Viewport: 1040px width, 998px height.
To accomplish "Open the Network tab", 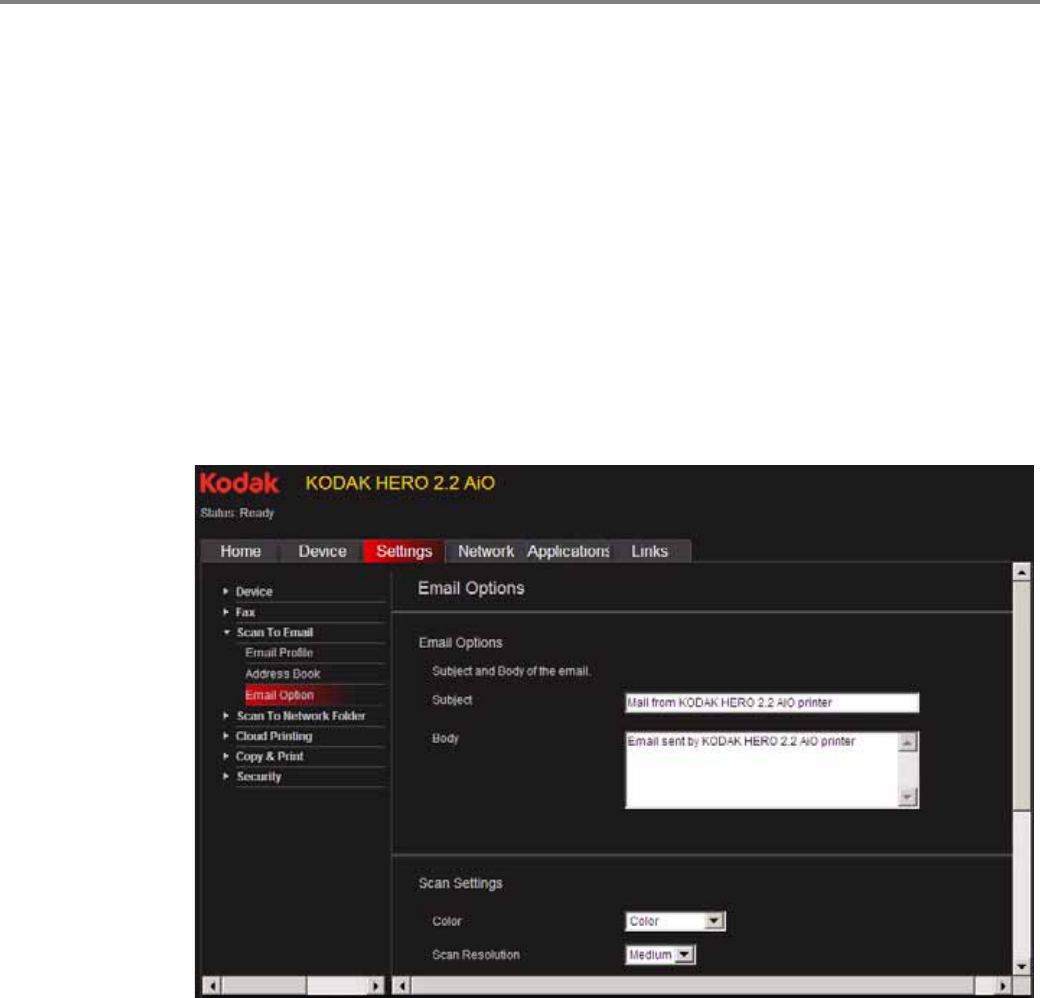I will [x=486, y=551].
